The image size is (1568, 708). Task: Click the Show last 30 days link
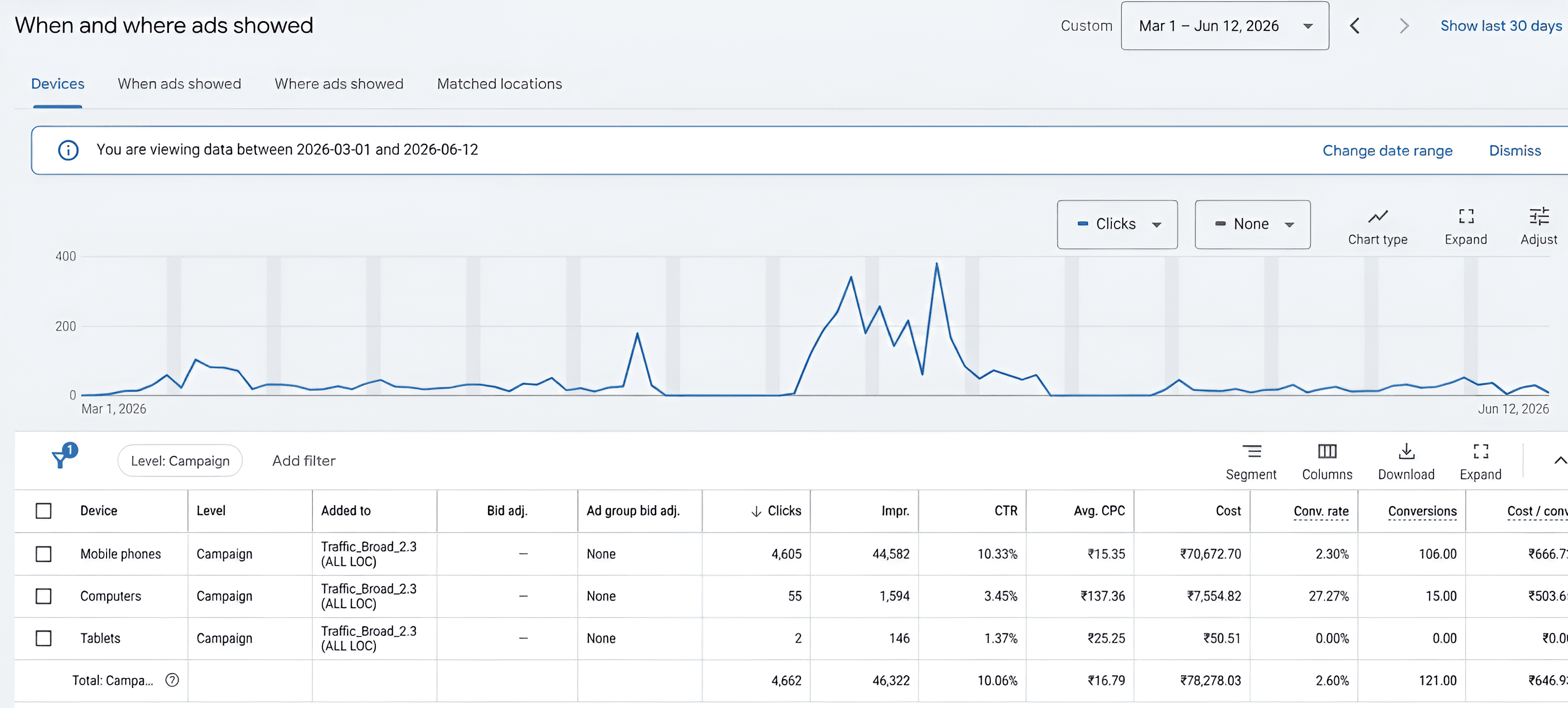[1501, 26]
